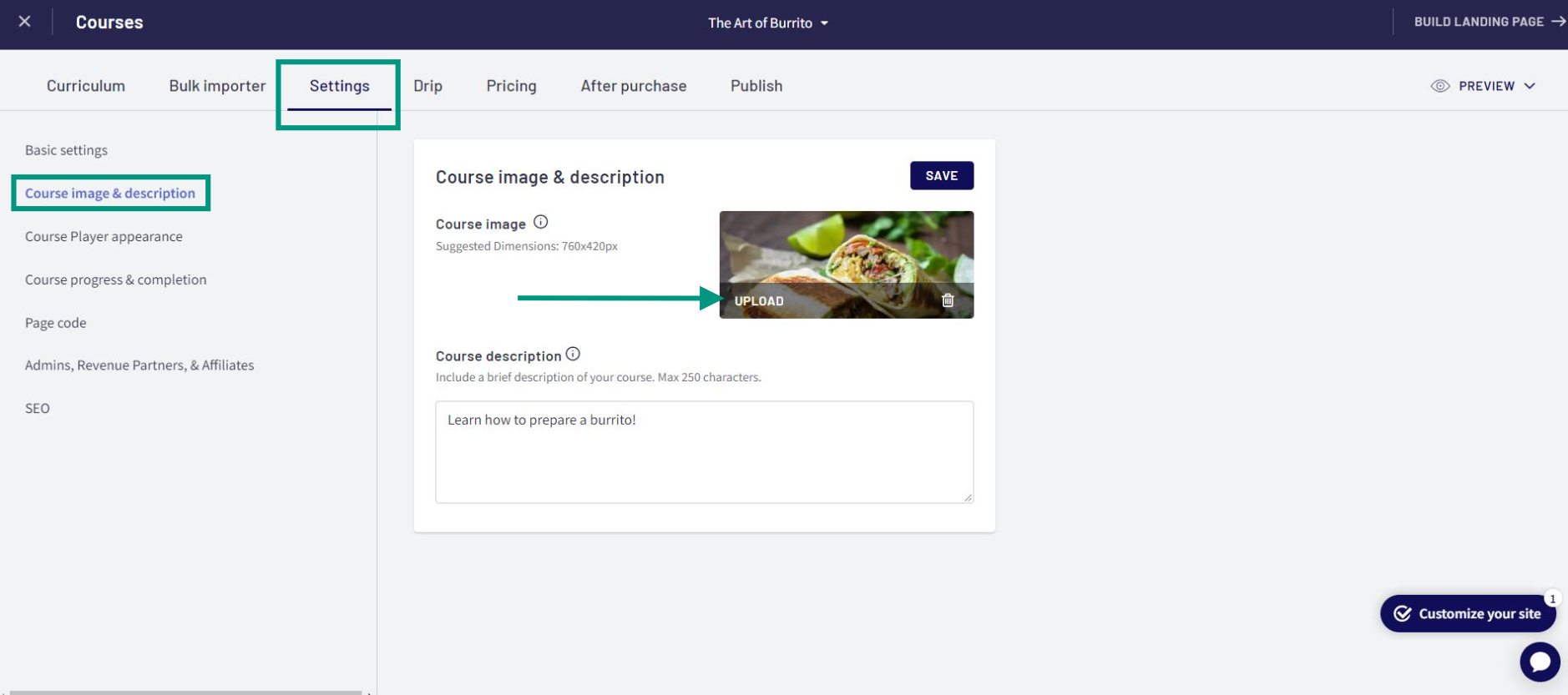Close the Courses editor with X icon
The image size is (1568, 695).
pyautogui.click(x=25, y=22)
